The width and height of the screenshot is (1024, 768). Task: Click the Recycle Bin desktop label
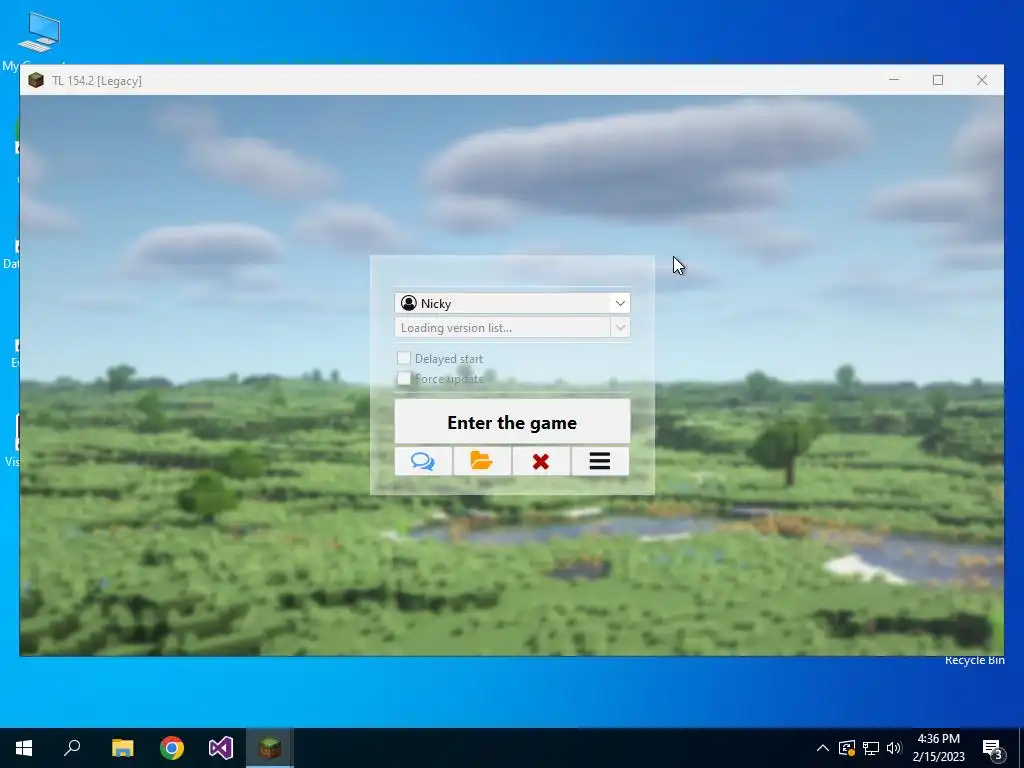(x=974, y=661)
